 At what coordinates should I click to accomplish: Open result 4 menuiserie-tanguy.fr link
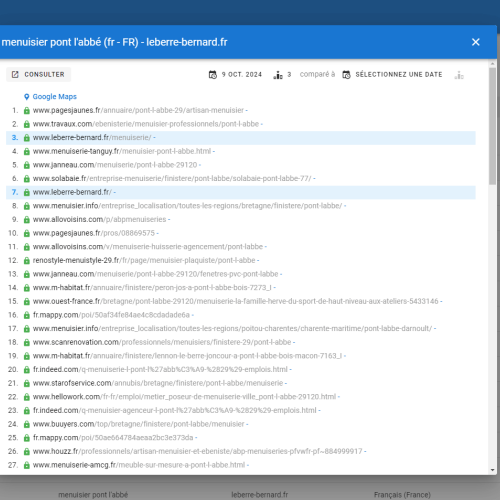122,151
